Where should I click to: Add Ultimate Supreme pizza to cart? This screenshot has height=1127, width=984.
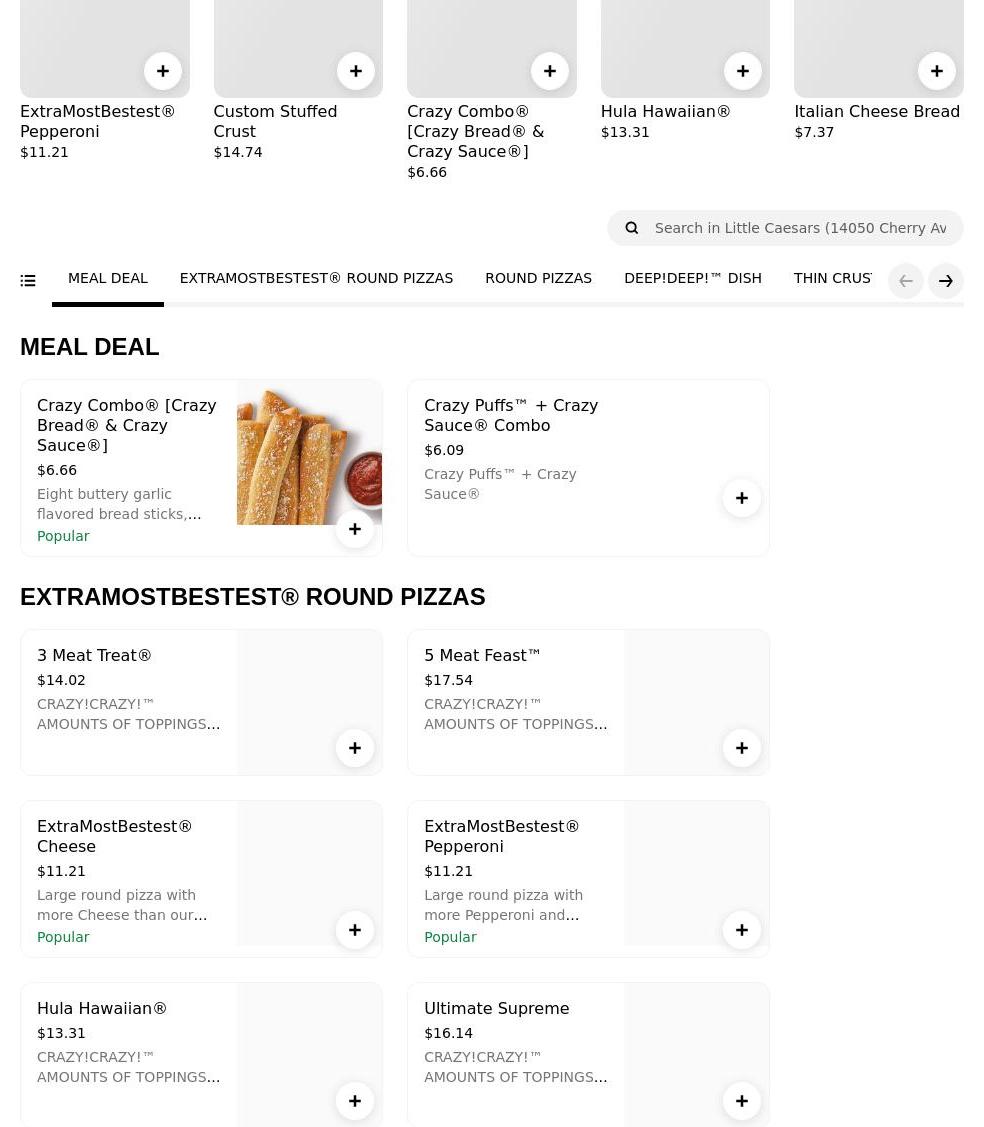pyautogui.click(x=742, y=1101)
